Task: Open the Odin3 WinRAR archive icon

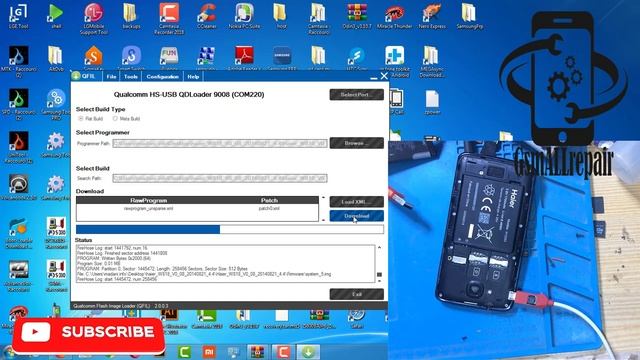Action: 357,16
